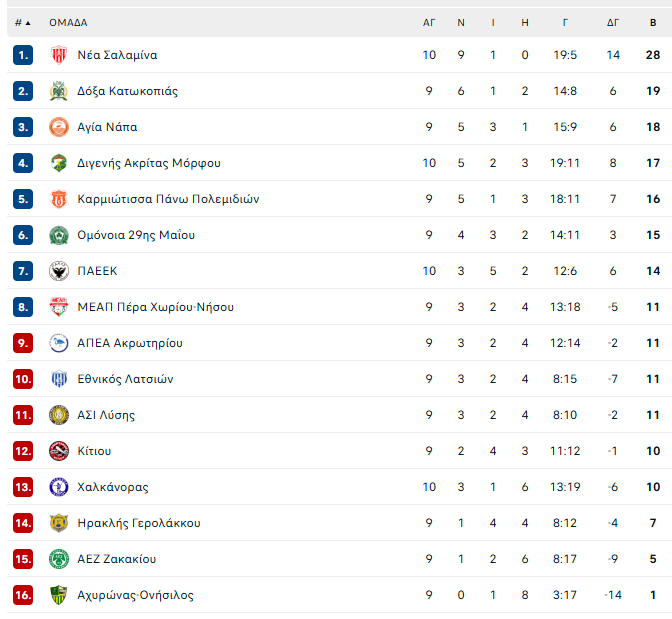Open the Χαλκάνορας team page
Viewport: 672px width, 619px height.
pos(113,487)
